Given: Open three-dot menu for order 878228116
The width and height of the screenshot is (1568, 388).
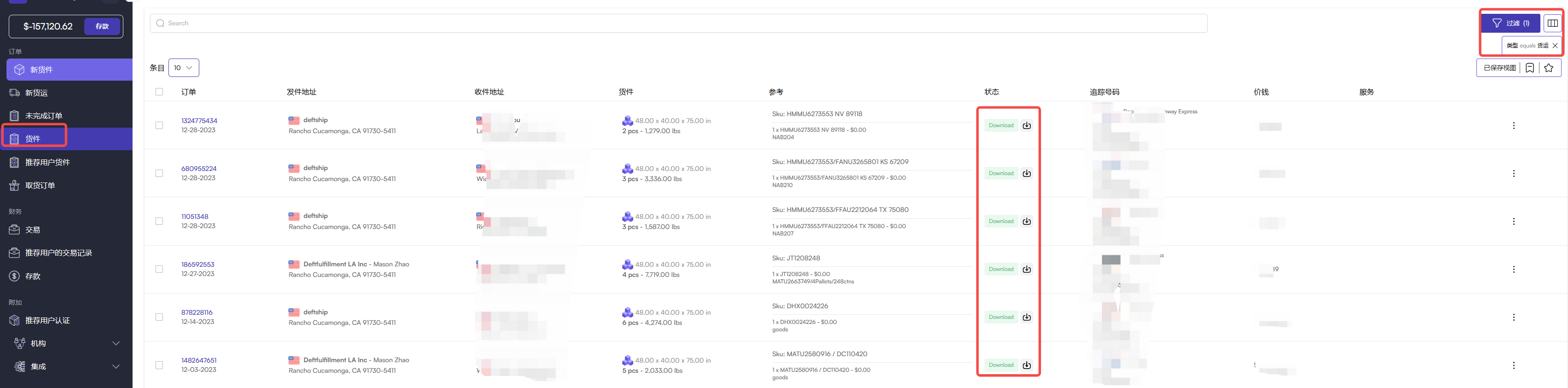Looking at the screenshot, I should coord(1513,317).
